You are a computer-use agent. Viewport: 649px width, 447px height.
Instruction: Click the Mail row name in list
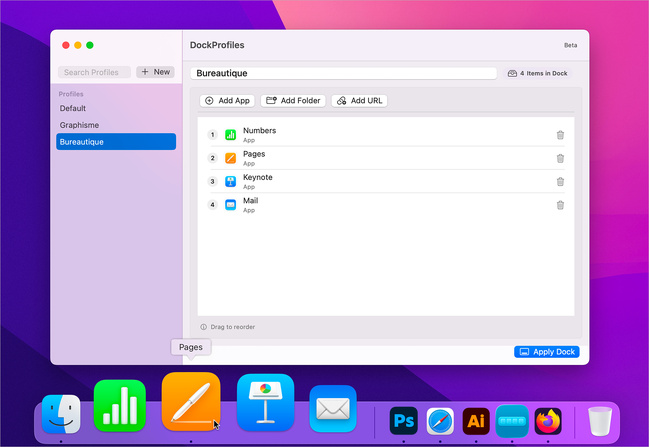(x=250, y=201)
